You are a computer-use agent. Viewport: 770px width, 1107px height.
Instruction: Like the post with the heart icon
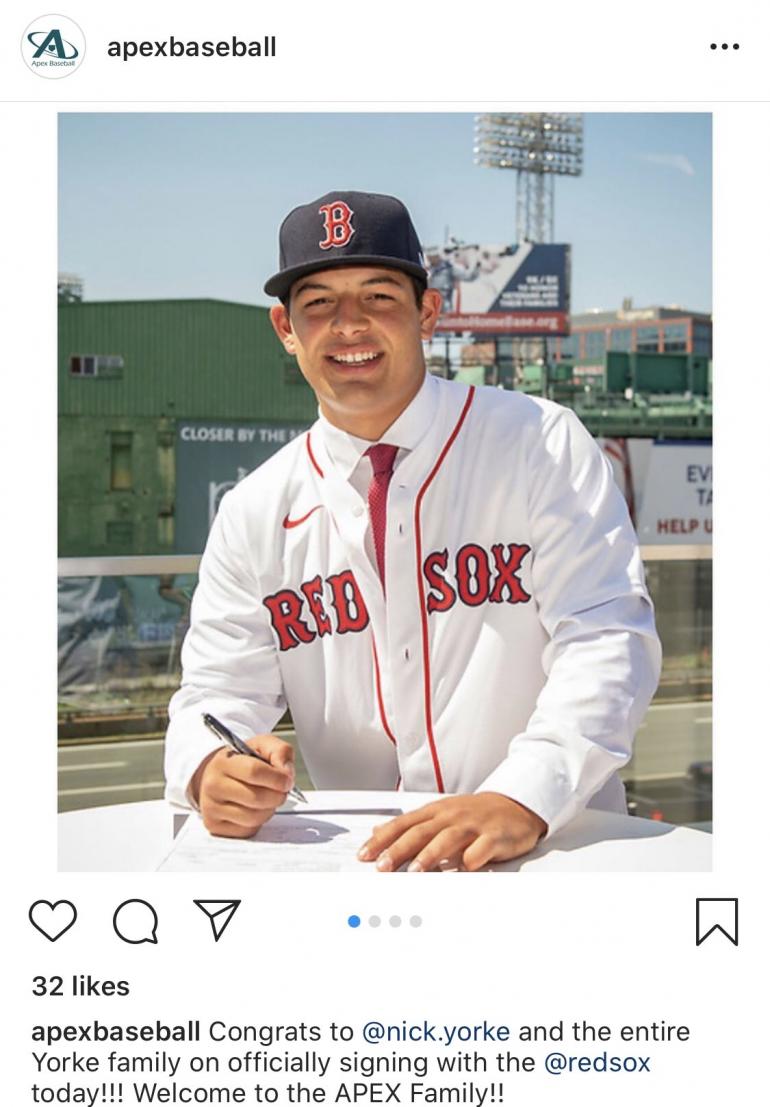tap(53, 921)
